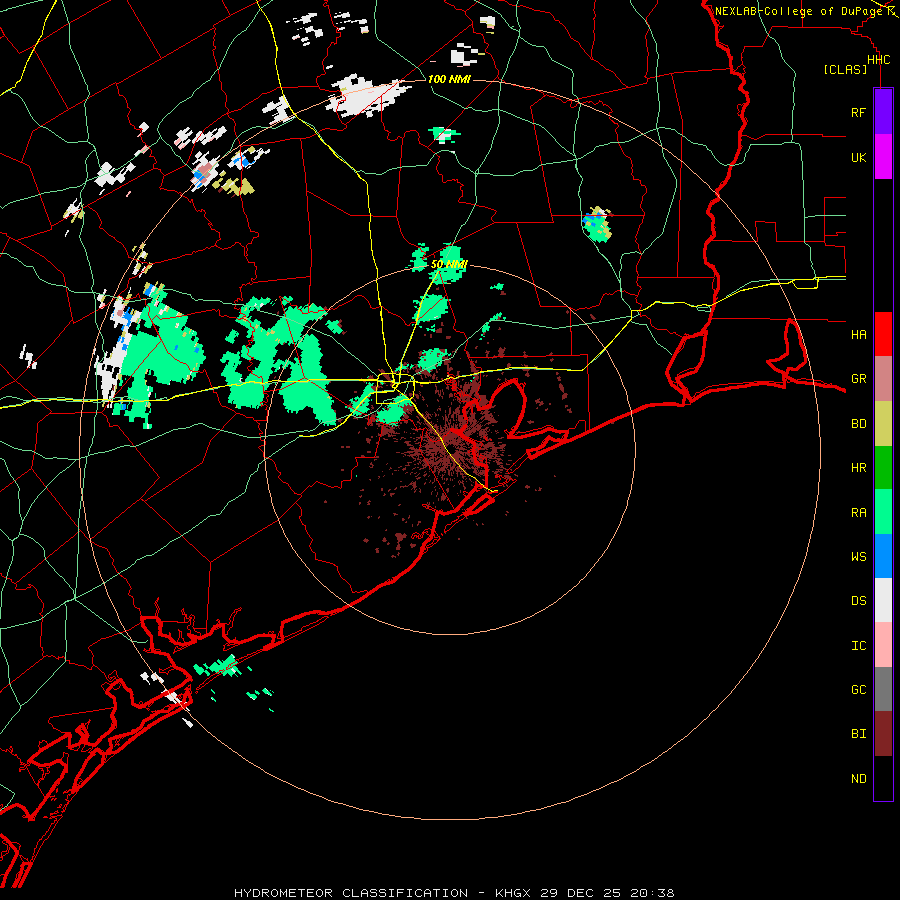Pick the dark green HR legend swatch
This screenshot has width=900, height=900.
click(x=883, y=468)
